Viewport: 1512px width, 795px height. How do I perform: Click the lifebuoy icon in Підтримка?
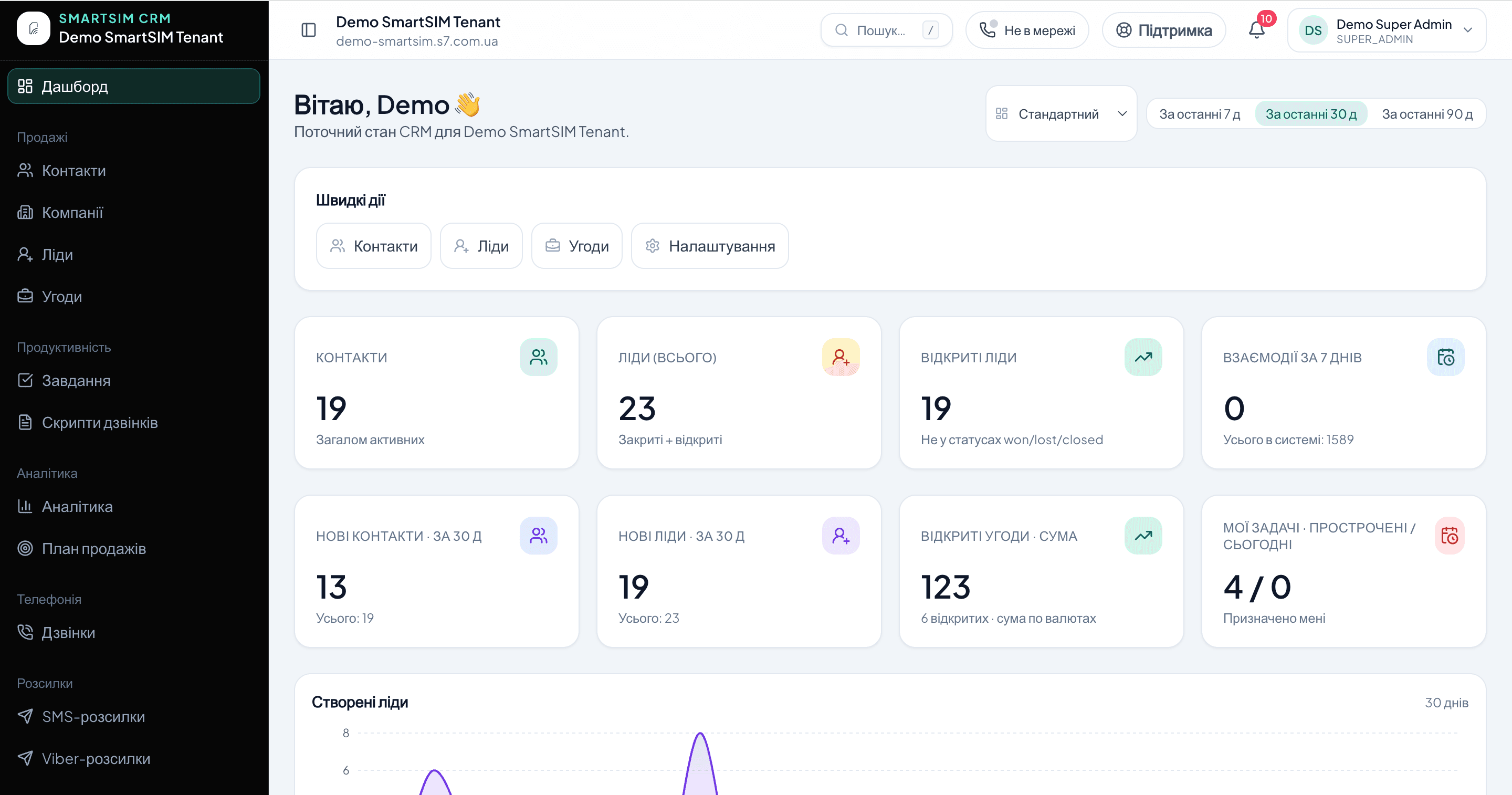1123,30
